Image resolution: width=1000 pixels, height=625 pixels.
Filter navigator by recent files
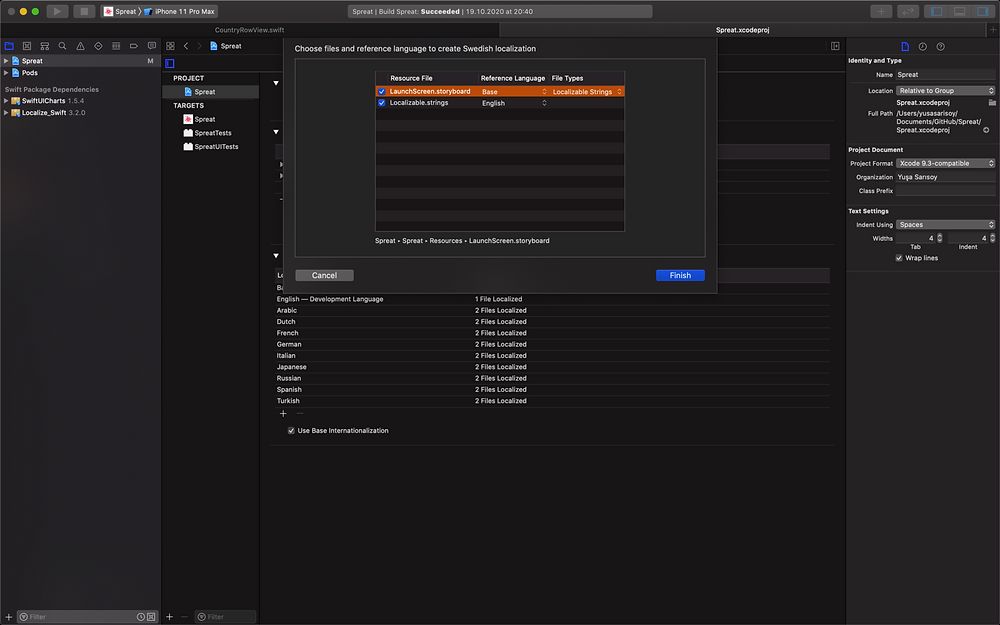pyautogui.click(x=140, y=617)
